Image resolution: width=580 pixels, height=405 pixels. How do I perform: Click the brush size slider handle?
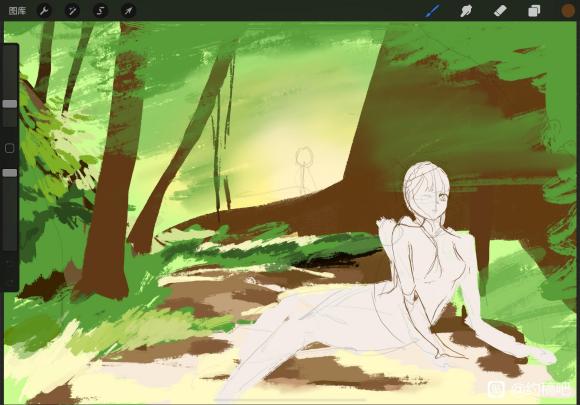(x=10, y=104)
